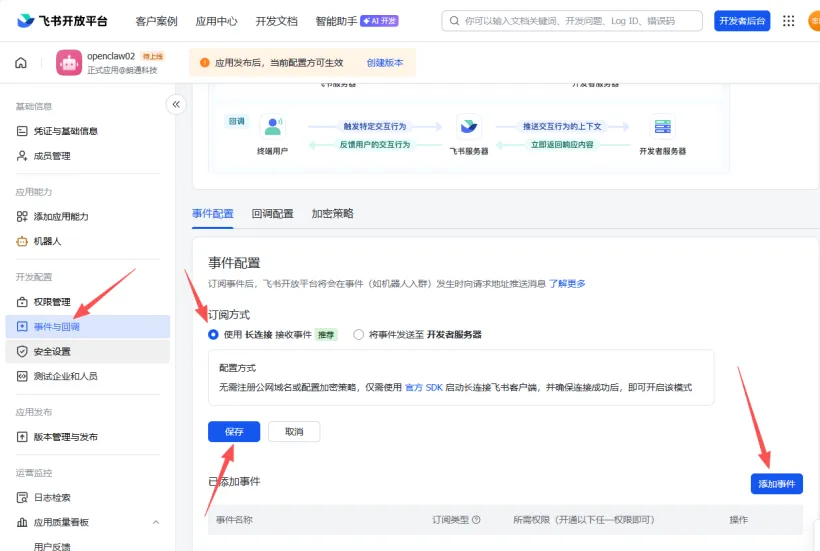This screenshot has width=820, height=551.
Task: Select 将事件发送至开发者服务器 radio option
Action: (x=358, y=335)
